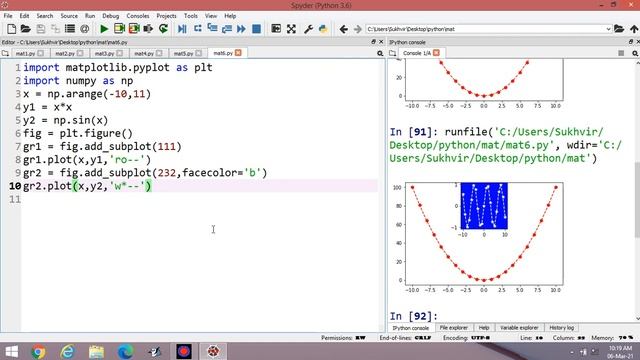Run current cell toolbar icon
Screen dimensions: 640x360
[119, 29]
